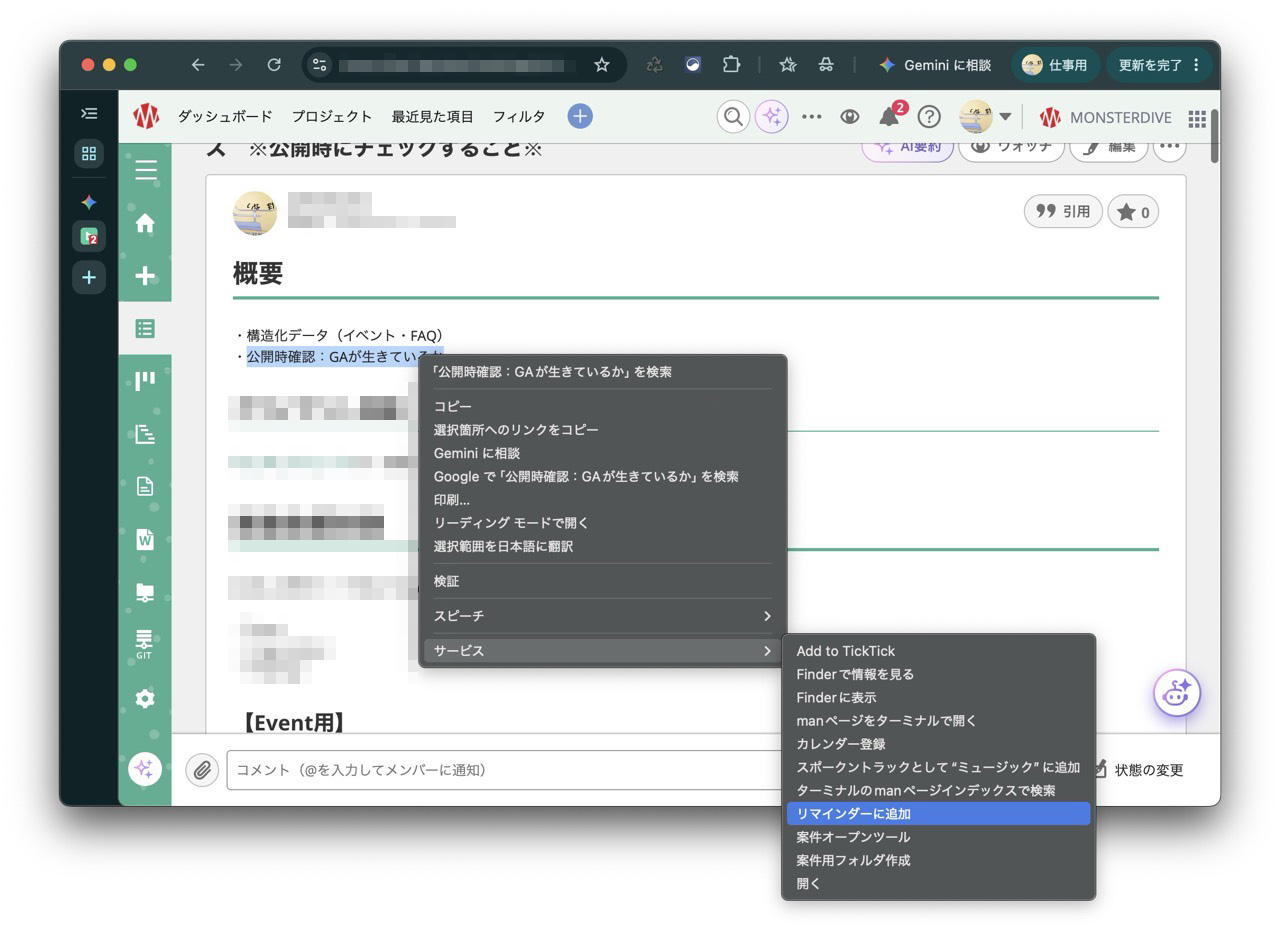Image resolution: width=1280 pixels, height=929 pixels.
Task: Open the documents icon in sidebar
Action: (x=145, y=486)
